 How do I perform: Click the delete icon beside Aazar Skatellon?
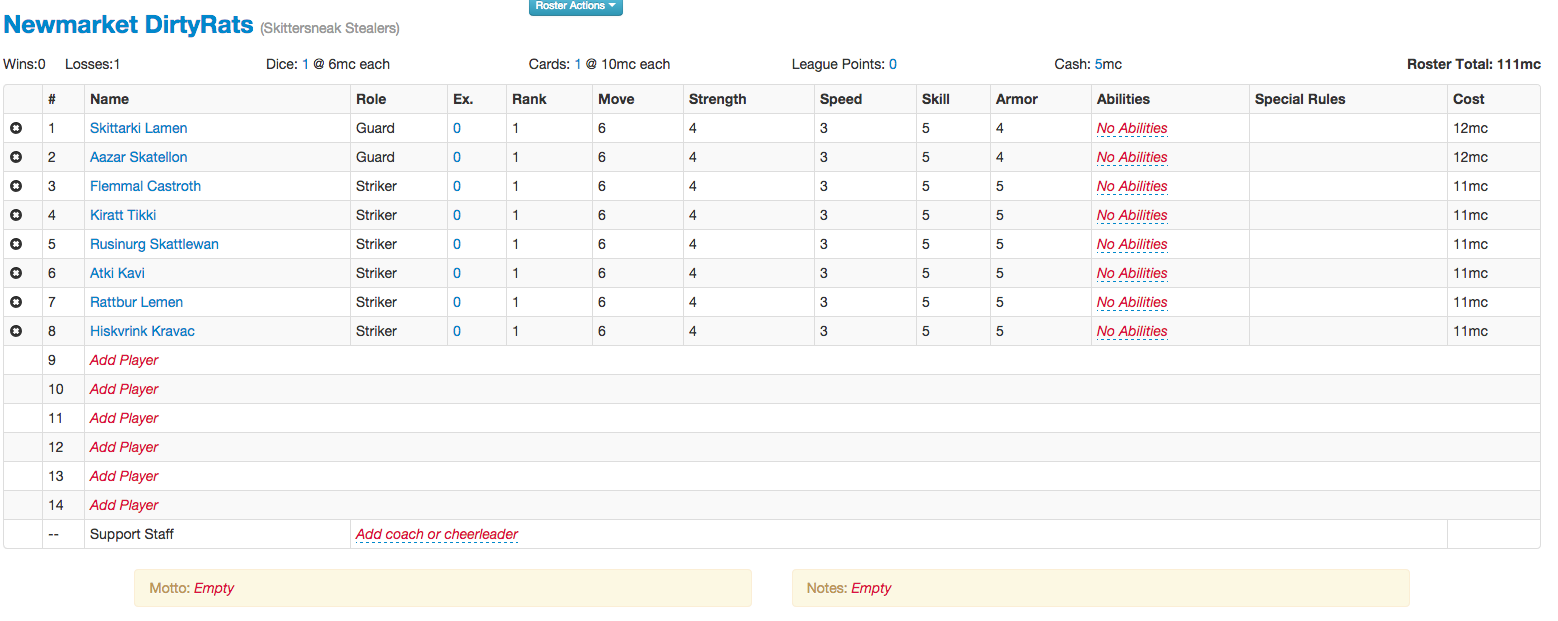pyautogui.click(x=16, y=158)
